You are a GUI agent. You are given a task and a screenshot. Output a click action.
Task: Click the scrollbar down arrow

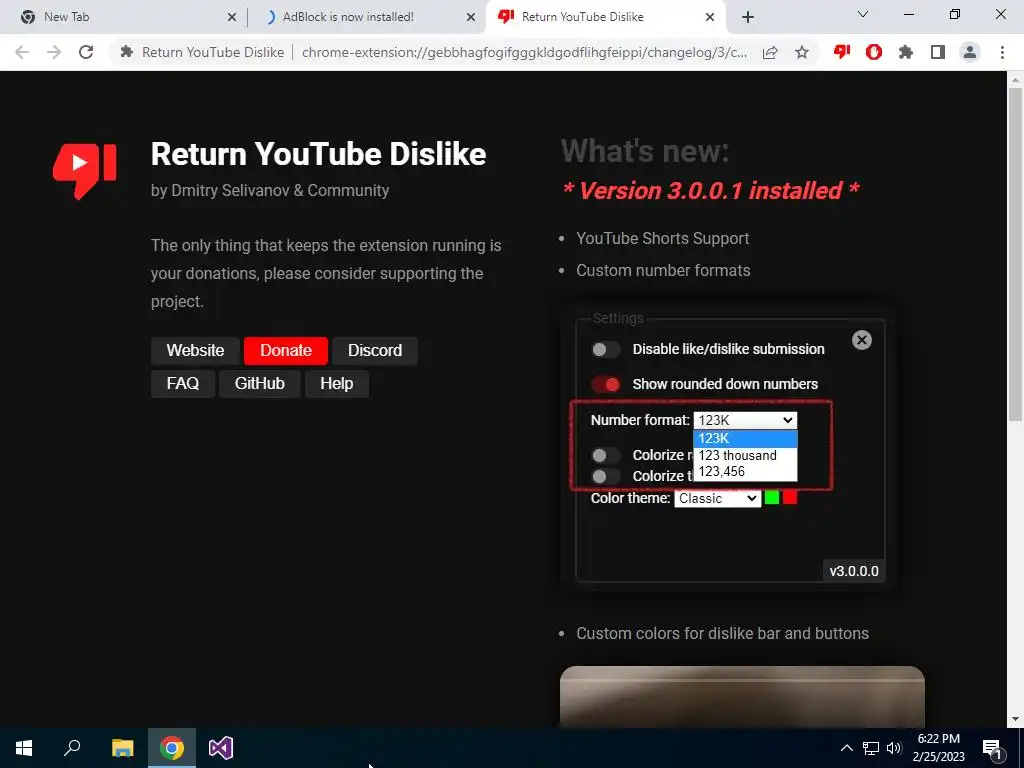tap(1014, 720)
